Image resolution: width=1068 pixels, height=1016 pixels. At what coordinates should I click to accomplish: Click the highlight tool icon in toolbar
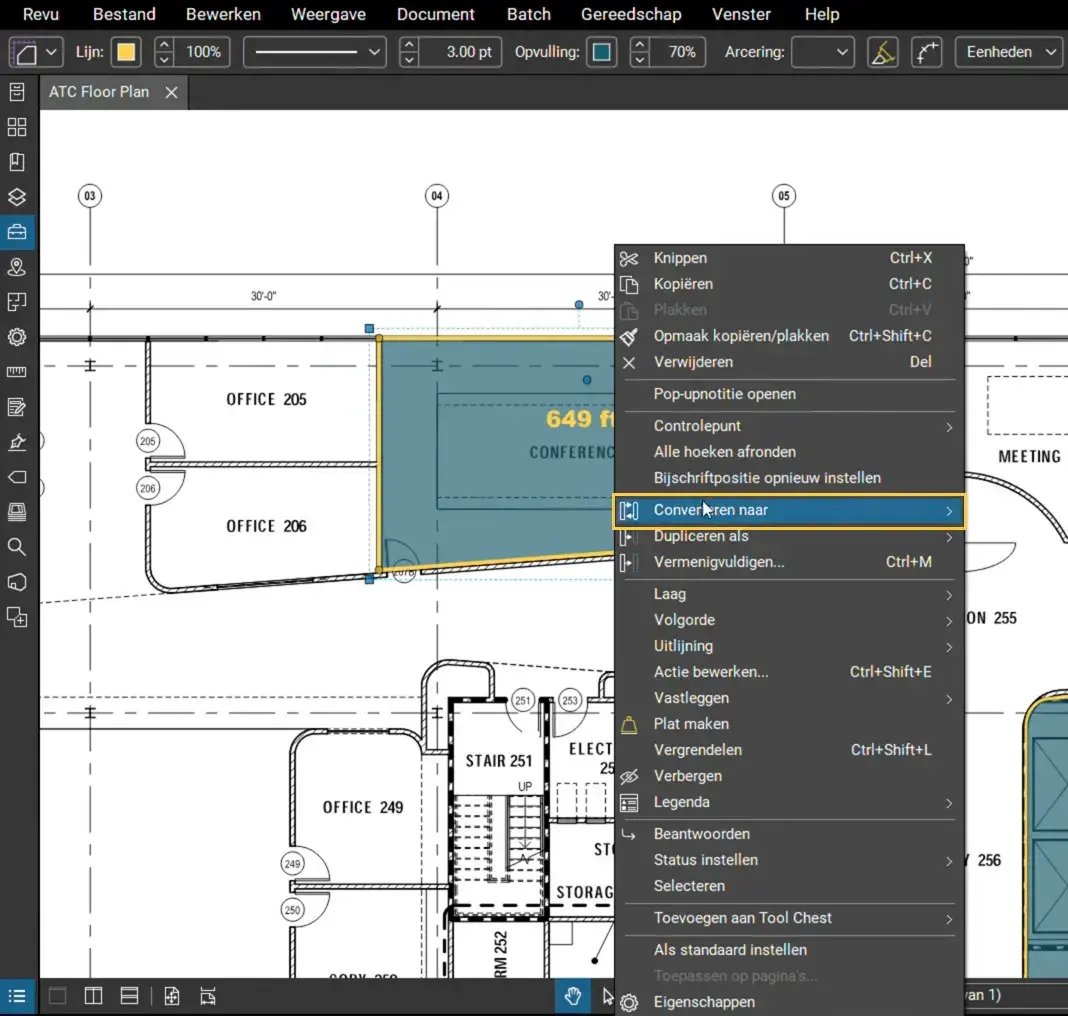(x=883, y=52)
